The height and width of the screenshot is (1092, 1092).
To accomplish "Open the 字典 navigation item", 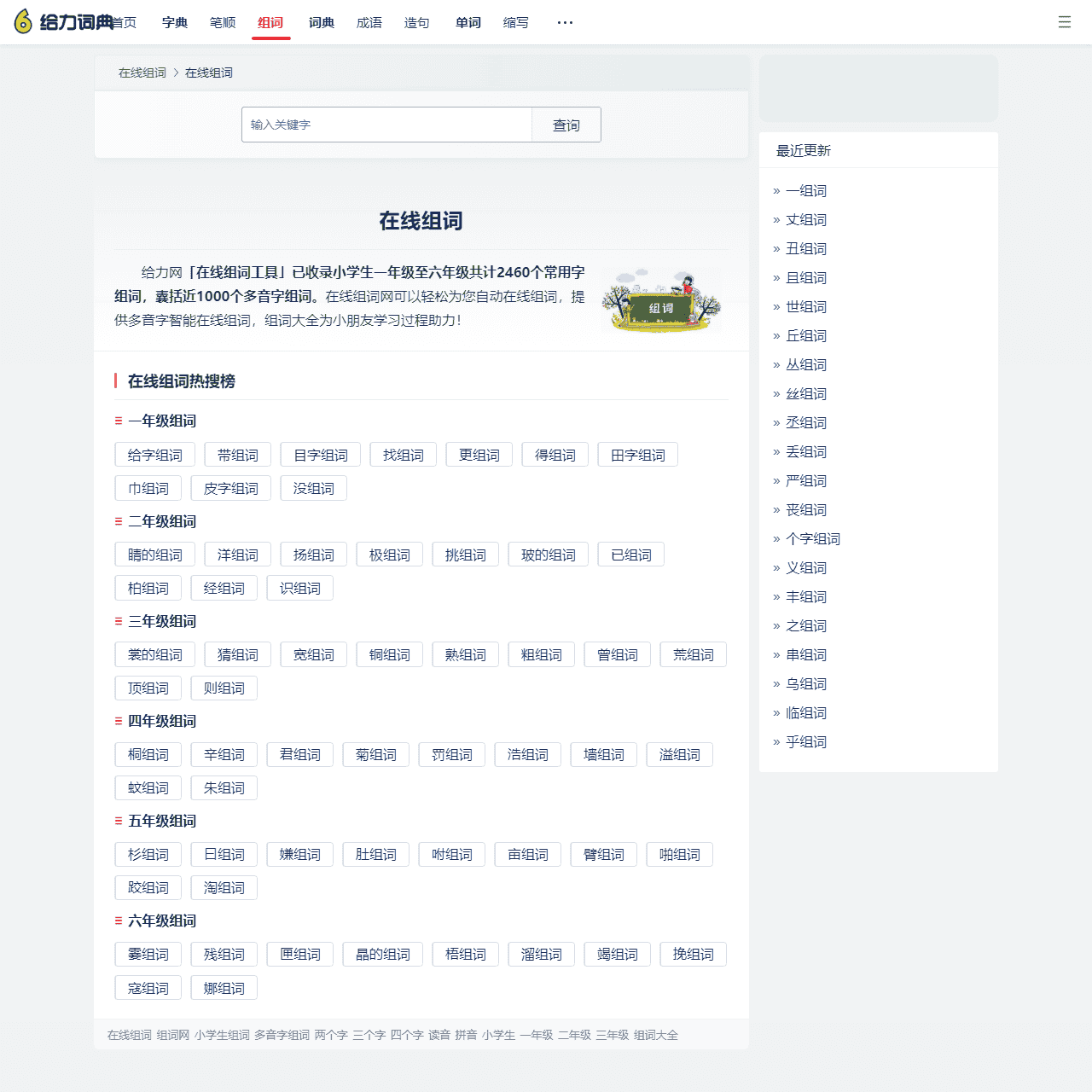I will pyautogui.click(x=175, y=22).
